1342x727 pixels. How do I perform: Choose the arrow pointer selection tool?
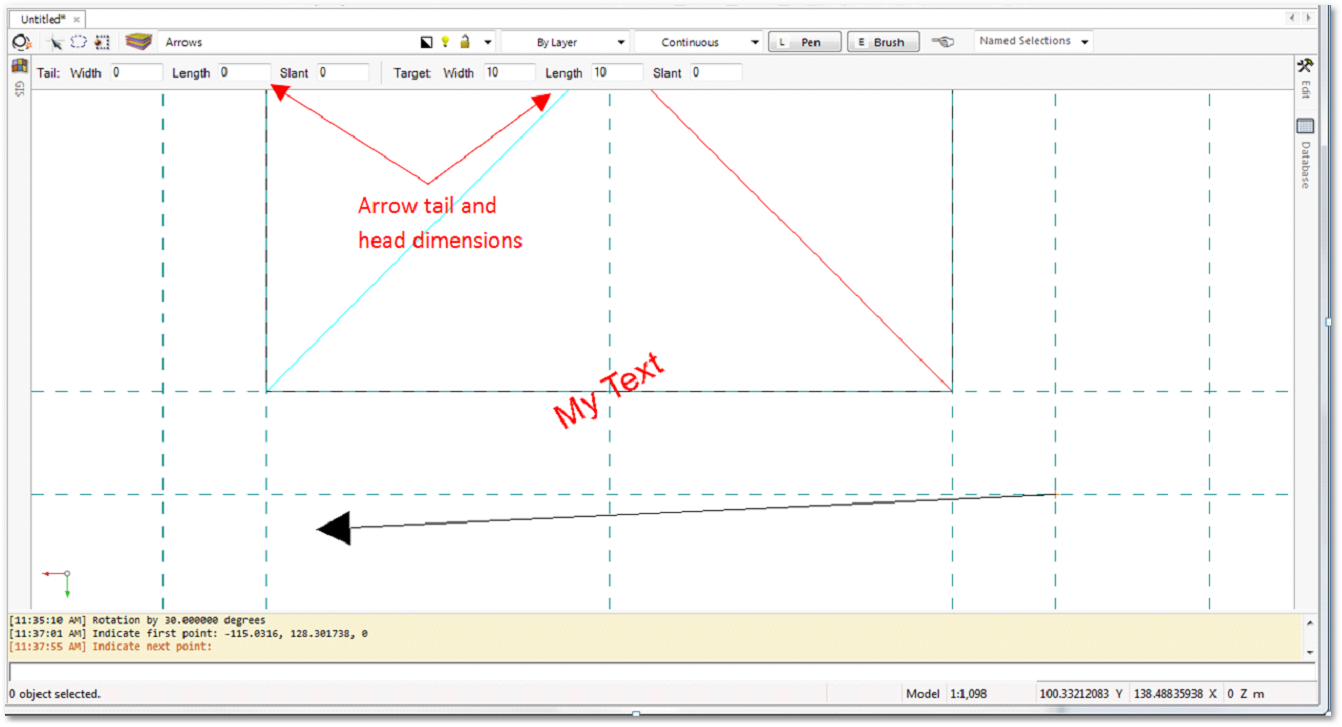57,42
